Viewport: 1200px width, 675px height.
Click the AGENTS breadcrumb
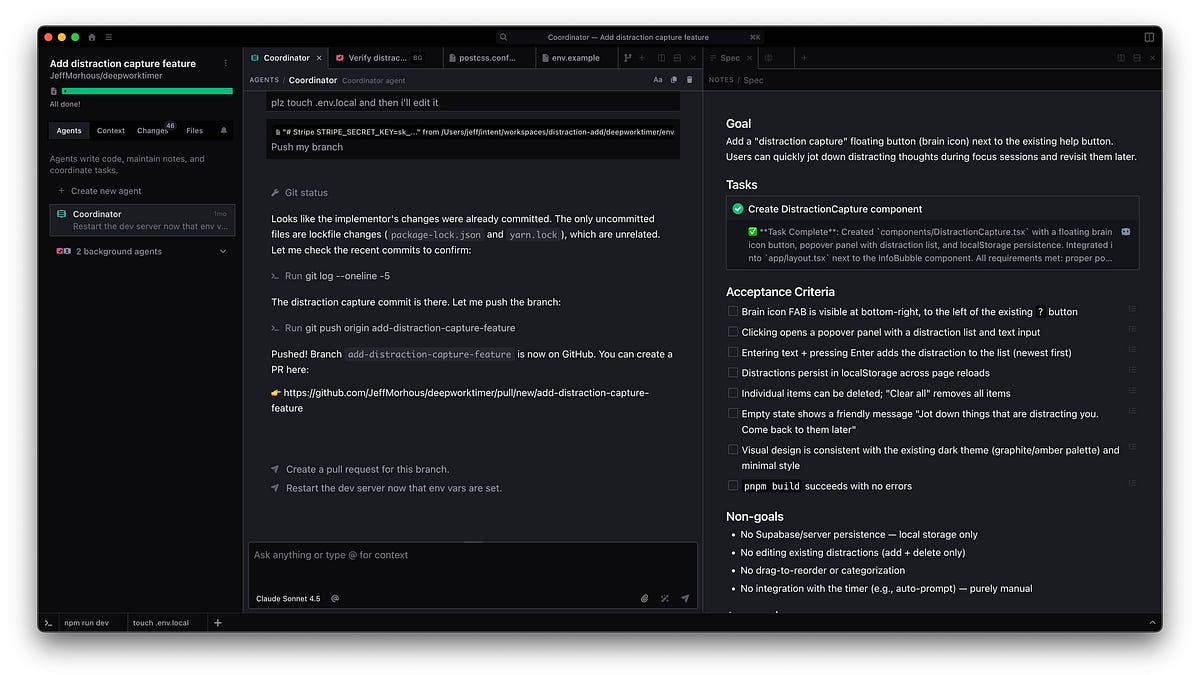[264, 80]
